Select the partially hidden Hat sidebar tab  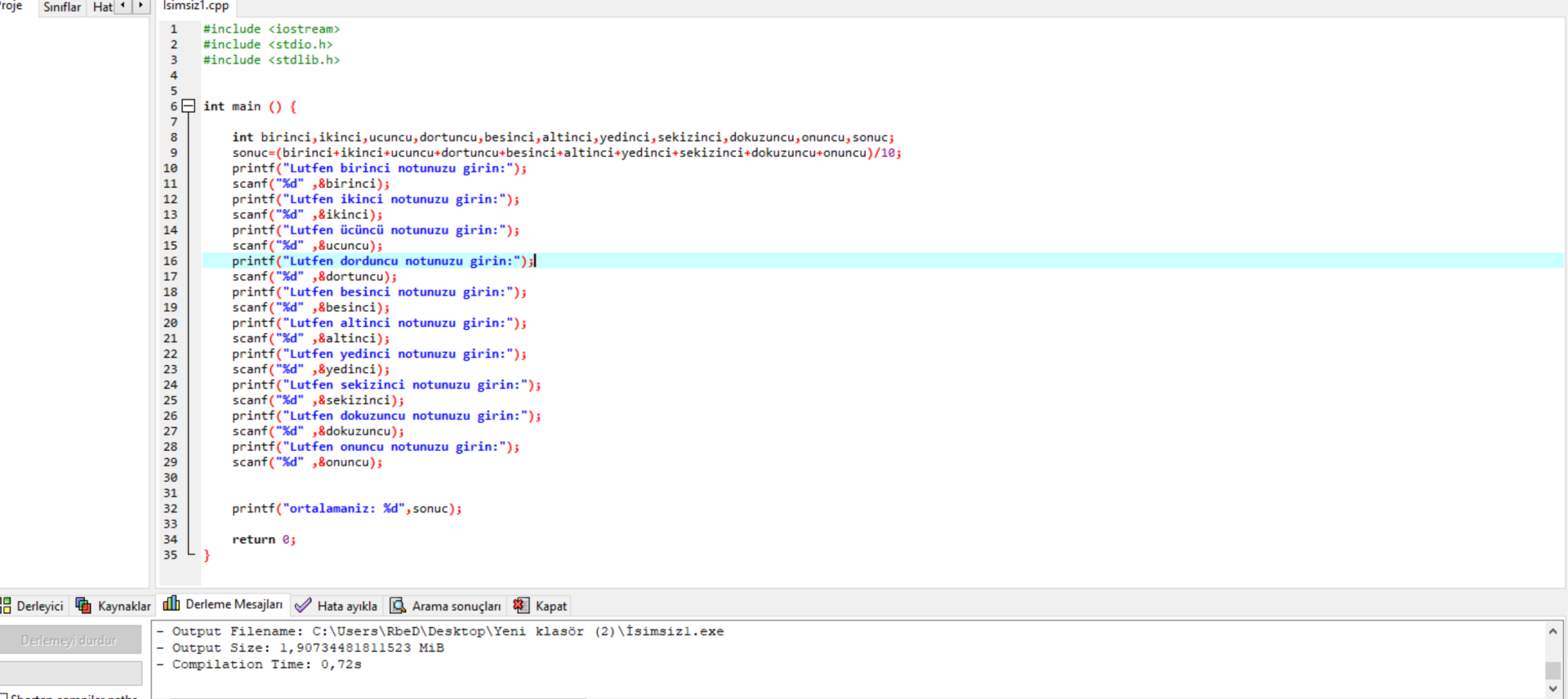pyautogui.click(x=102, y=7)
